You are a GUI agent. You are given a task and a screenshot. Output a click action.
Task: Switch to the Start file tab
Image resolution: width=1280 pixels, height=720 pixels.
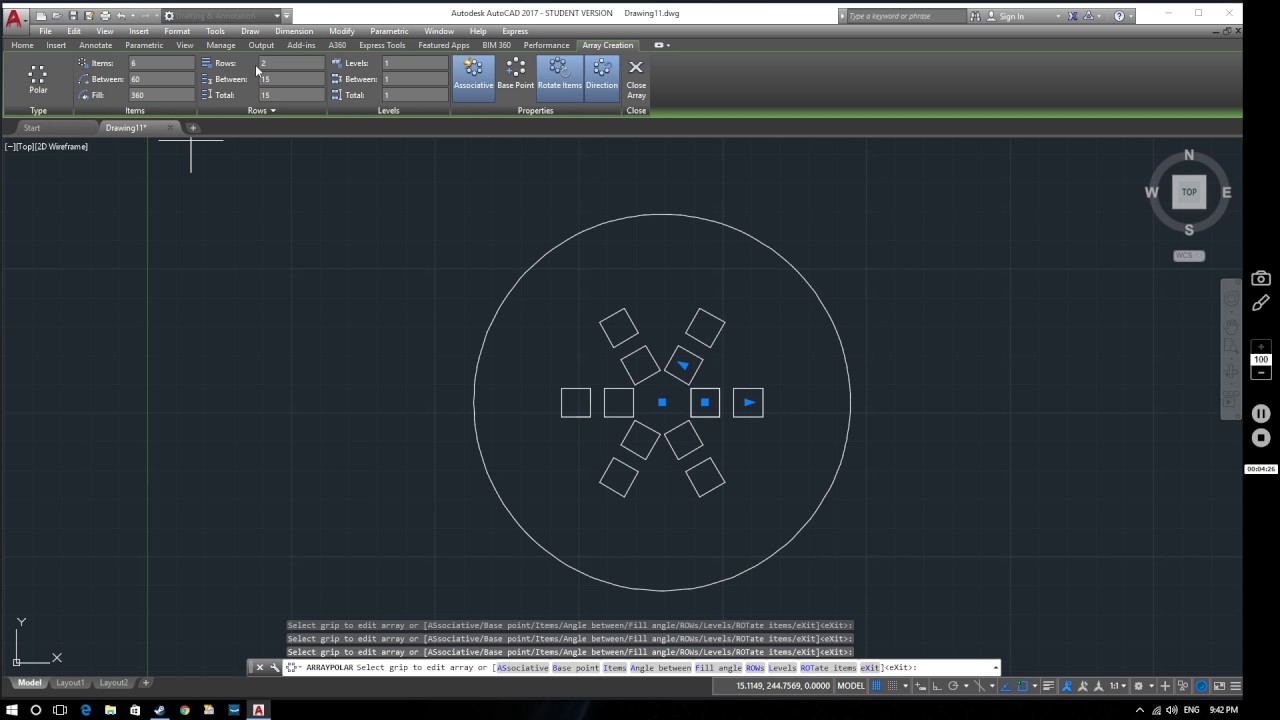click(32, 128)
